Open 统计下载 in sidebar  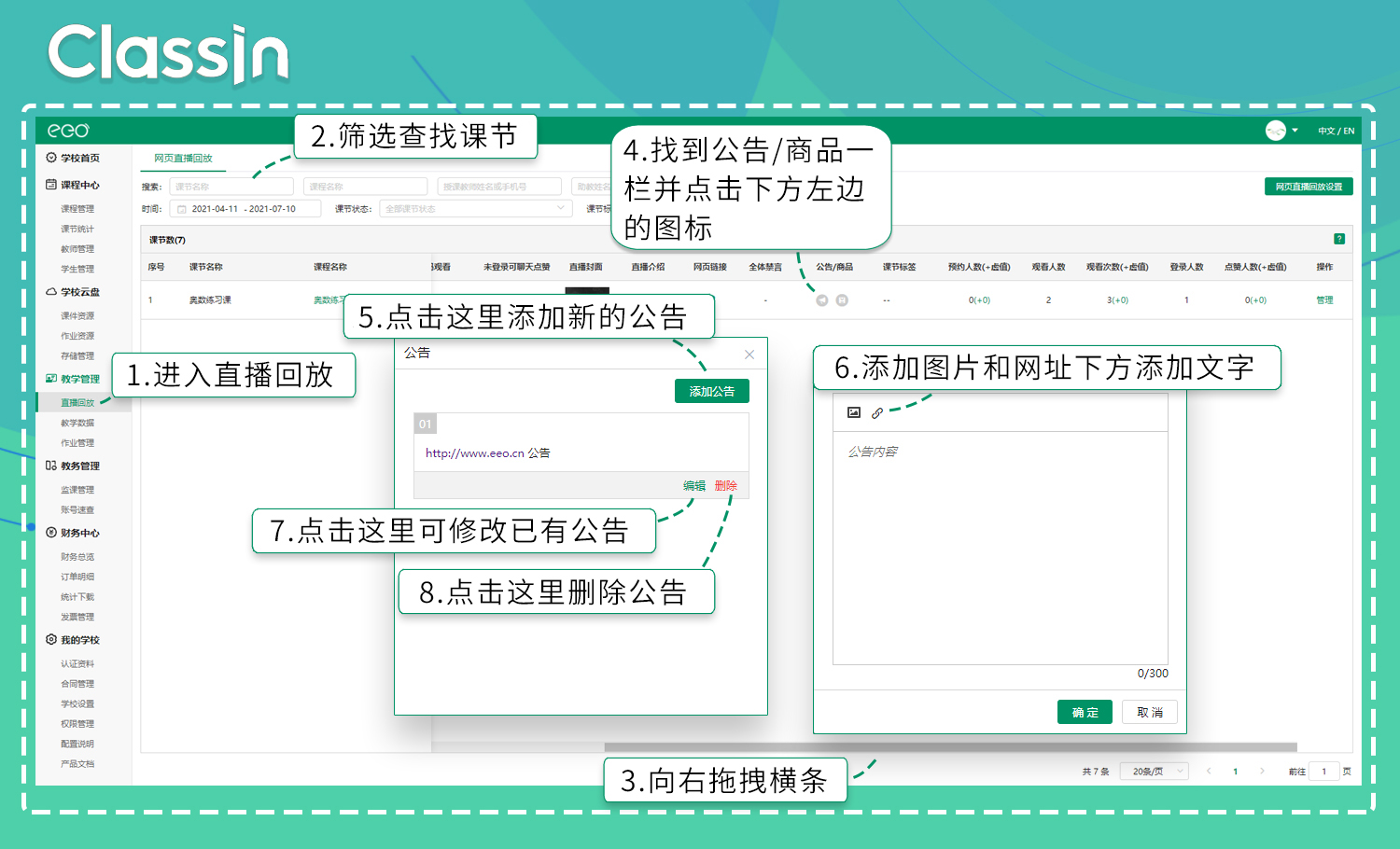point(77,597)
